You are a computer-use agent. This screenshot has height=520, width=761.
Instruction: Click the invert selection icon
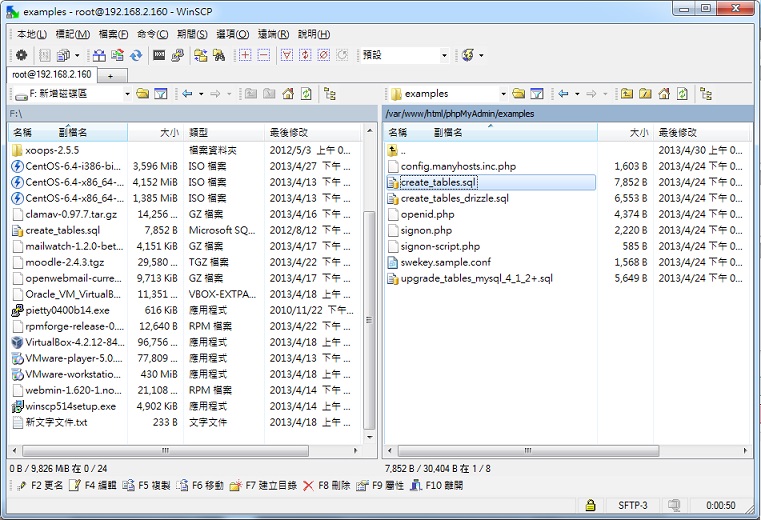click(305, 55)
